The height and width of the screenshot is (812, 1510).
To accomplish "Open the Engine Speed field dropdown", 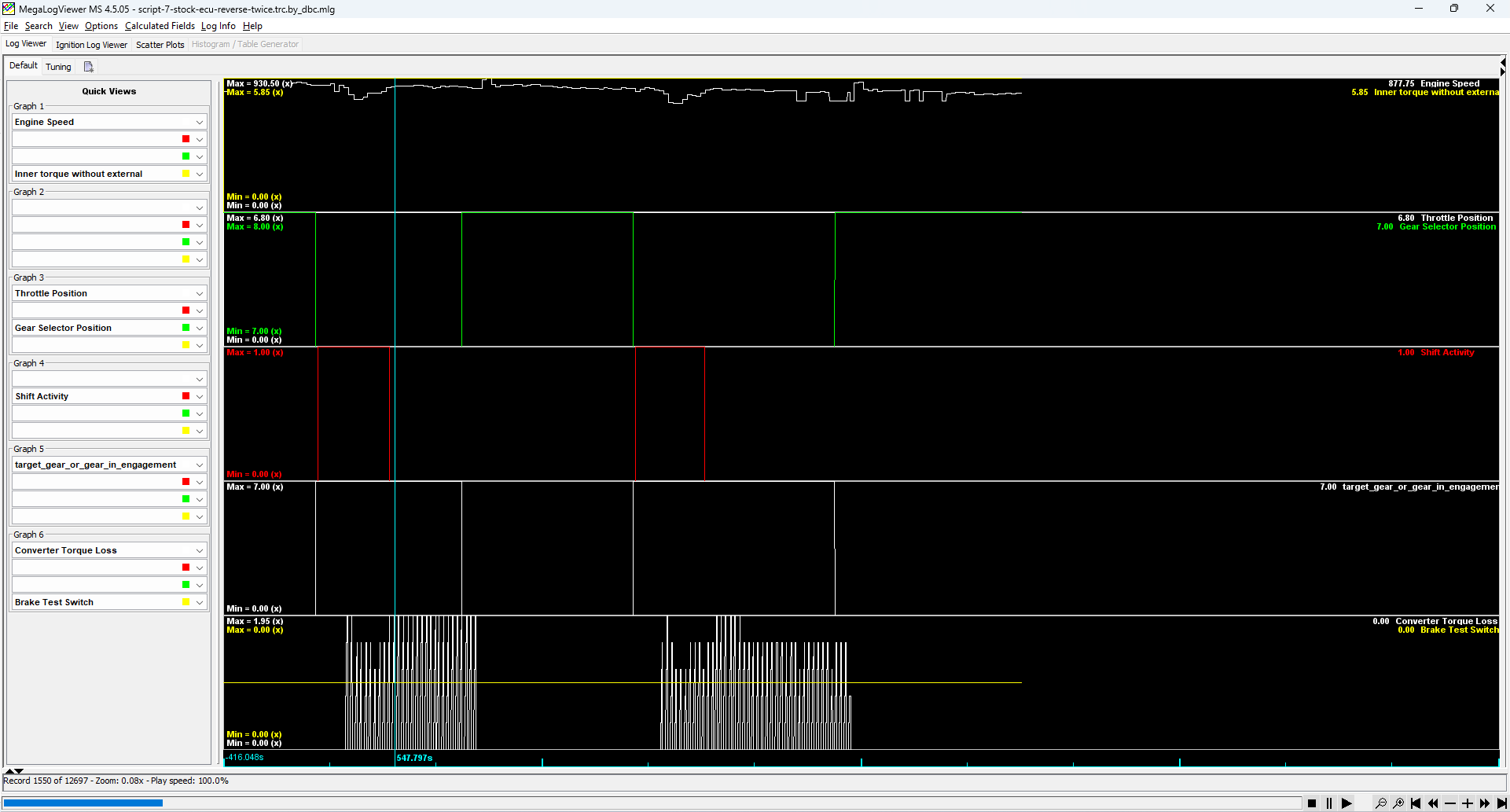I will click(x=199, y=123).
